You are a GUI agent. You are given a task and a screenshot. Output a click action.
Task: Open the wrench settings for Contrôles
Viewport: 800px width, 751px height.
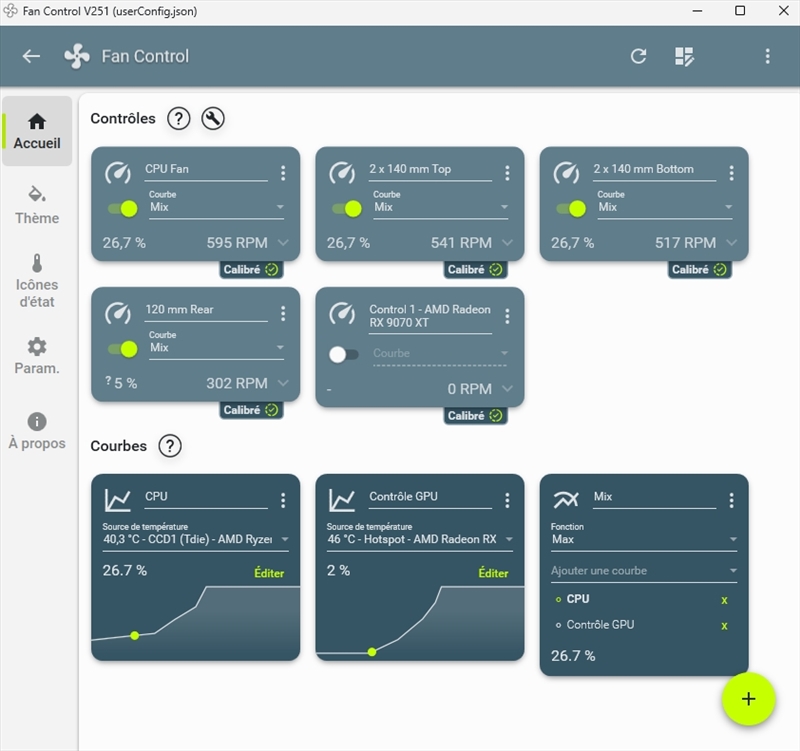[213, 118]
